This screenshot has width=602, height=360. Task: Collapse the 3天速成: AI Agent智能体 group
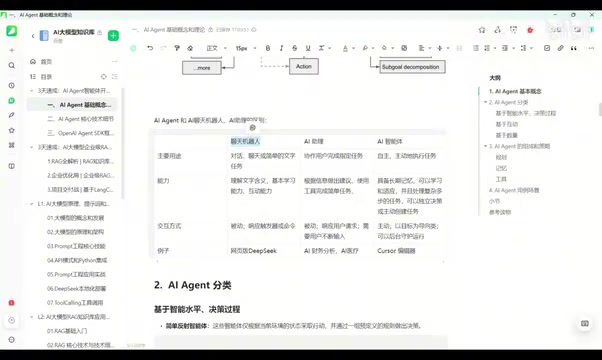(31, 91)
